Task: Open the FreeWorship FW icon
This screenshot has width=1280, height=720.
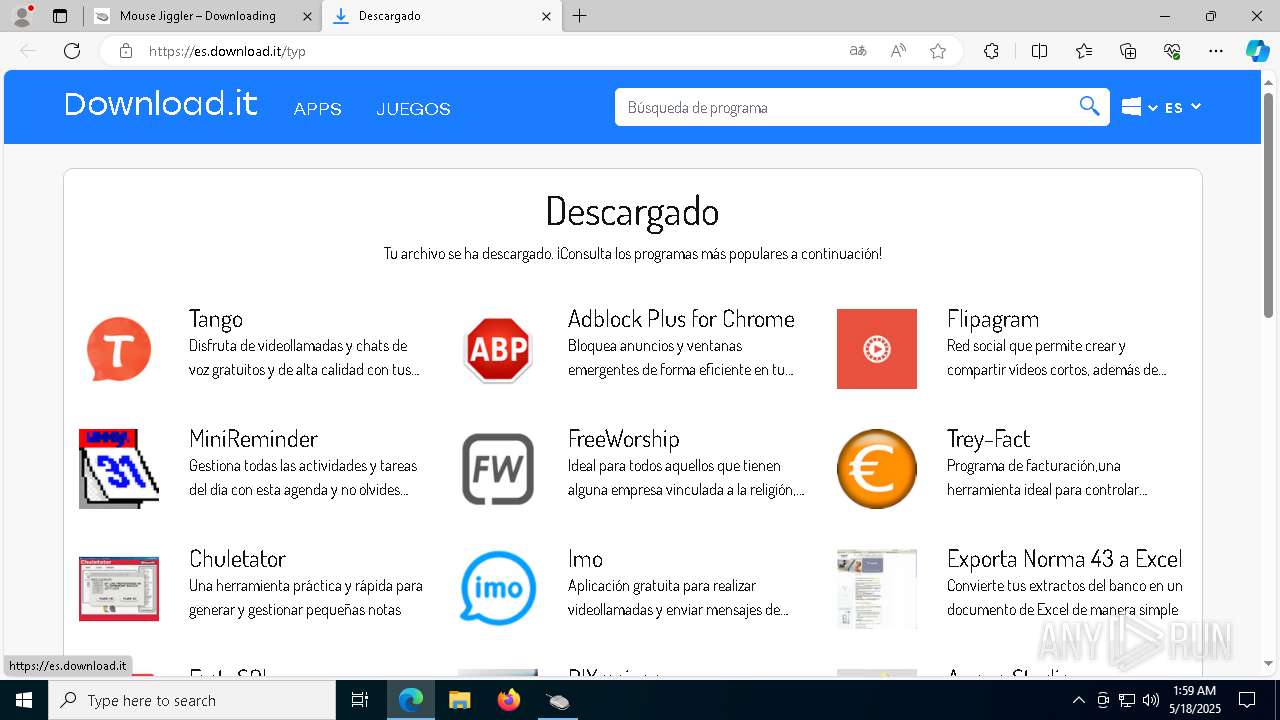Action: 498,469
